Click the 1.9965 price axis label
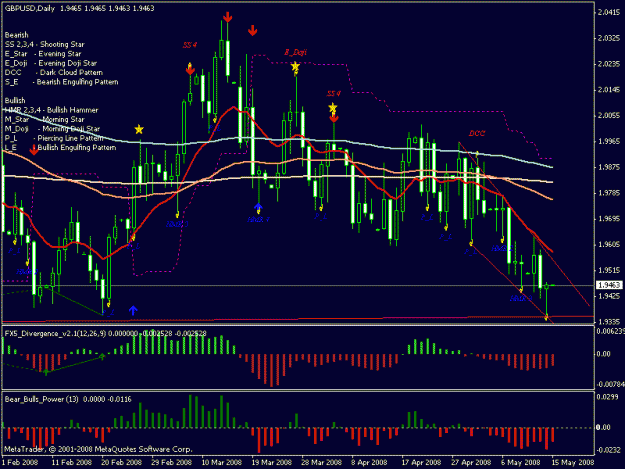Screen dimensions: 625x469 click(x=609, y=141)
